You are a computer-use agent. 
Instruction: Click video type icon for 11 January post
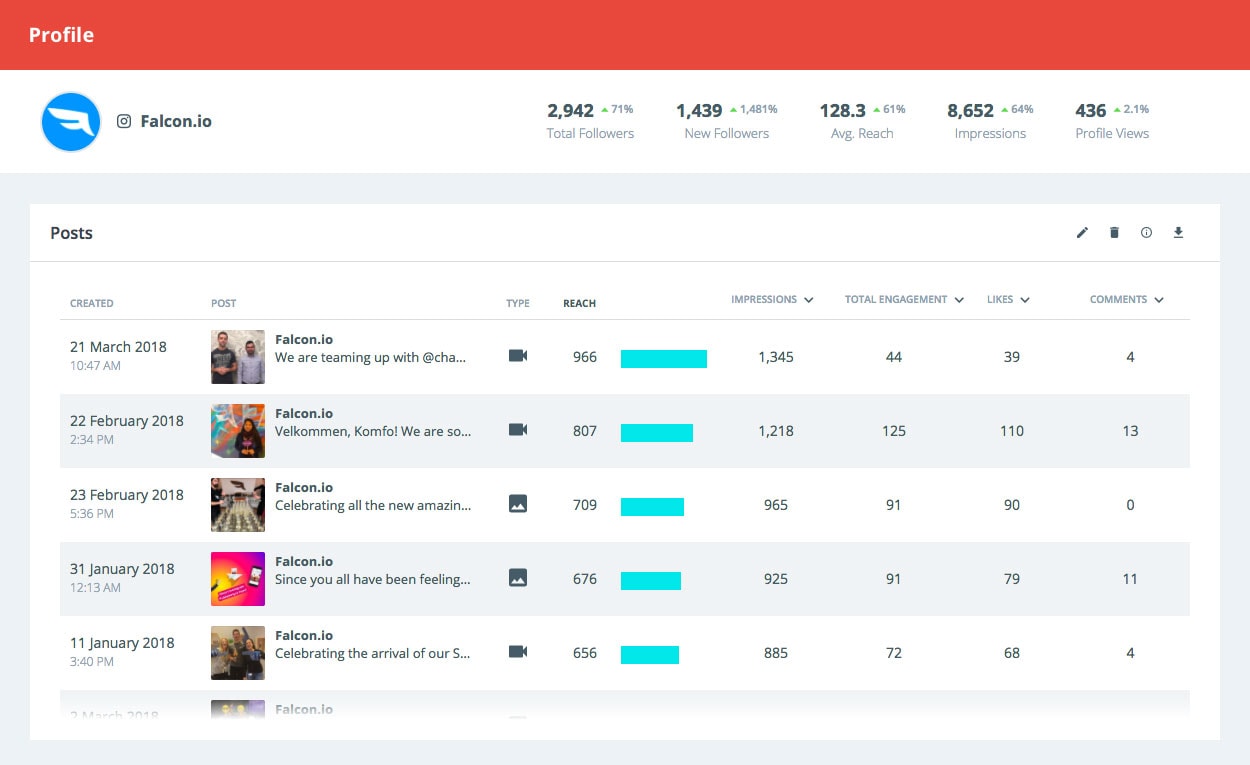(x=518, y=652)
